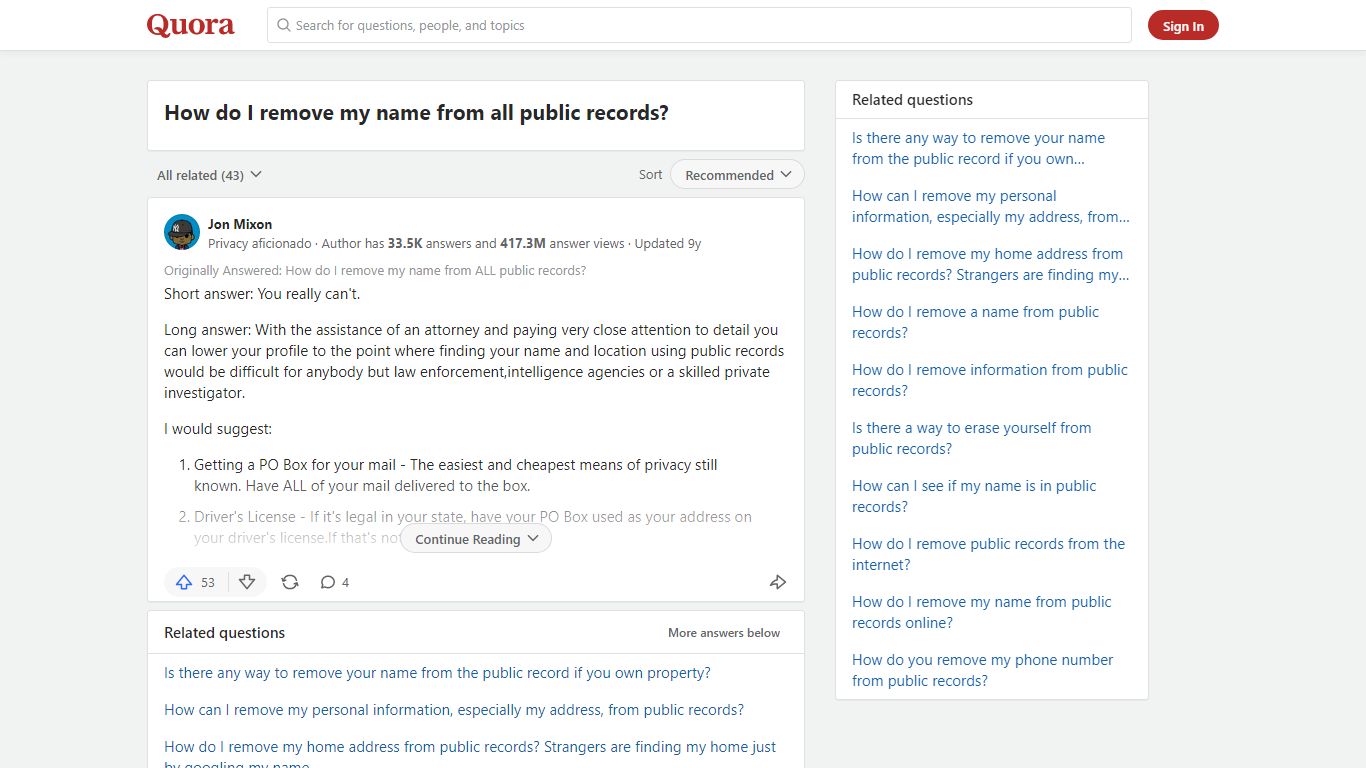Open Jon Mixon's profile name link
The width and height of the screenshot is (1366, 768).
click(240, 224)
